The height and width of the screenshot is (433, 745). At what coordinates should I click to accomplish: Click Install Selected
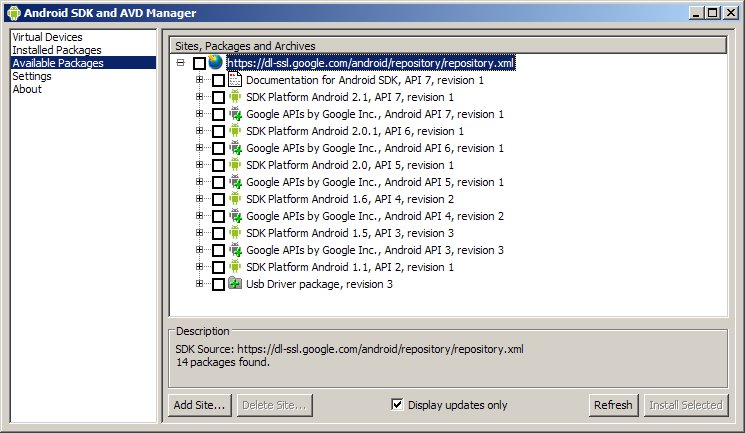686,405
